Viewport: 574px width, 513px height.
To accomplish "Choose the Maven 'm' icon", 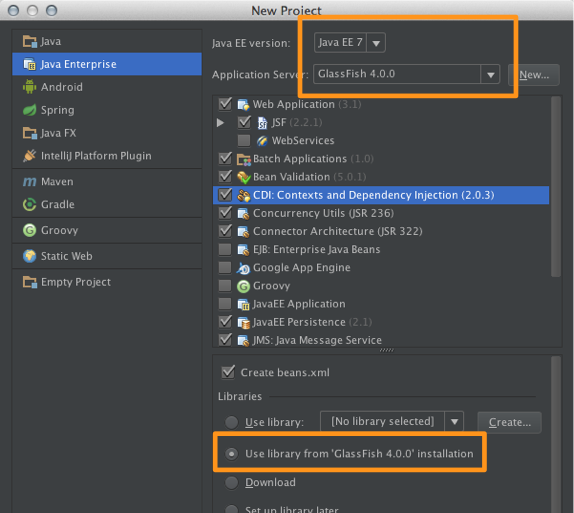I will 29,182.
